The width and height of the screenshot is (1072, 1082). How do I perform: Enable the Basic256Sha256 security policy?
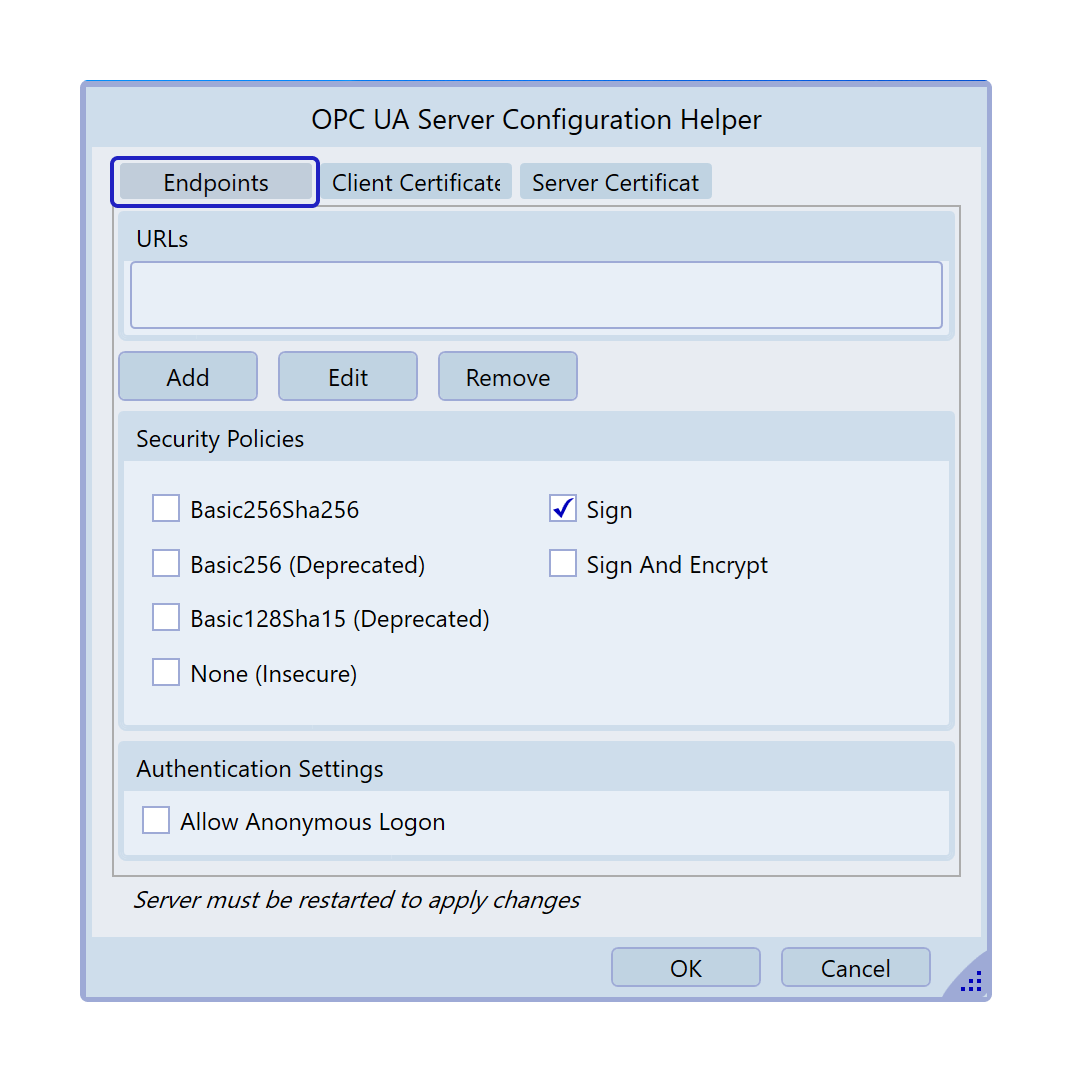coord(166,509)
